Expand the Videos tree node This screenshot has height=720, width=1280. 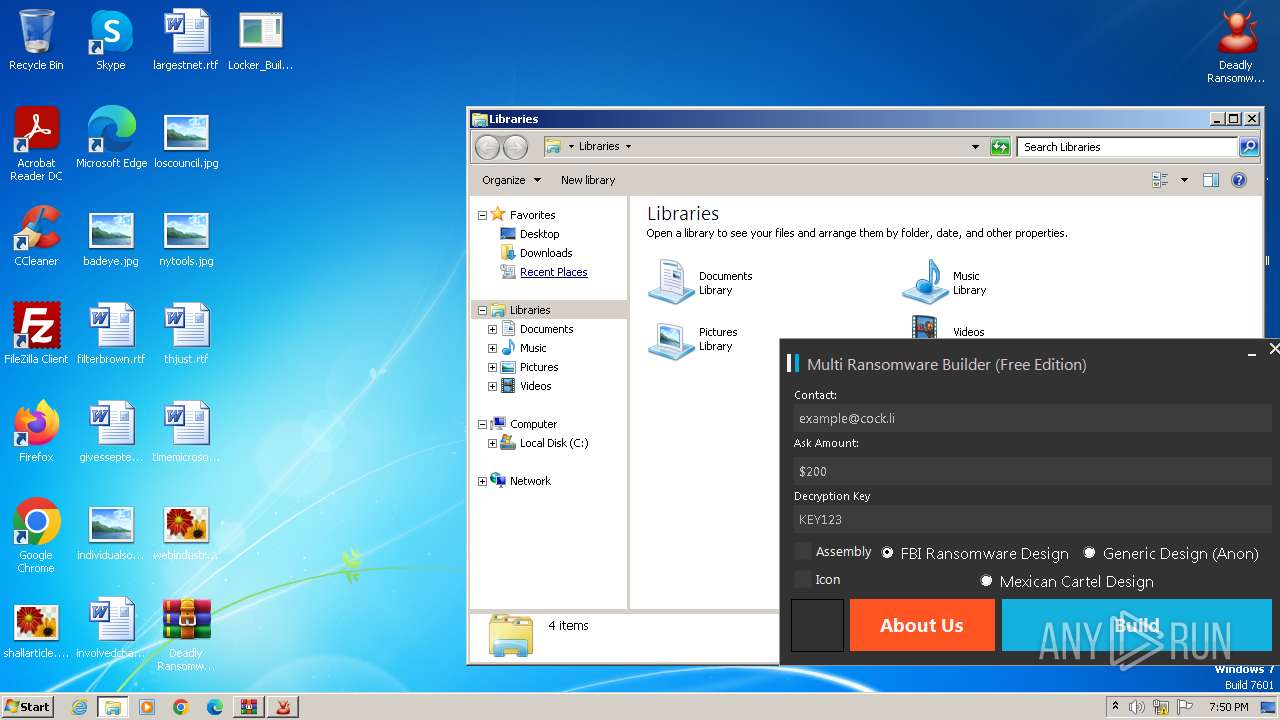[x=492, y=386]
